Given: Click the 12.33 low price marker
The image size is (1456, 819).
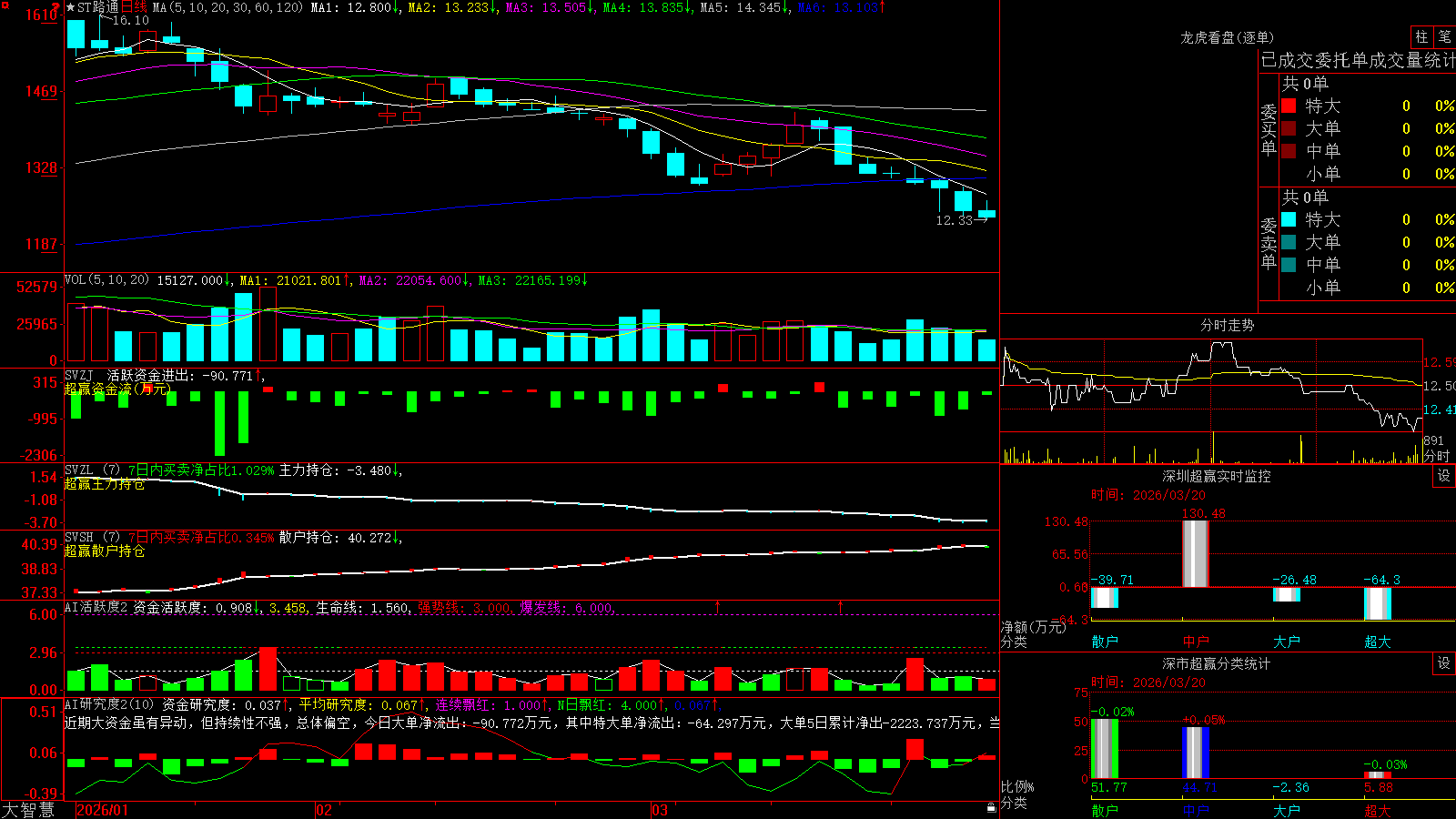Looking at the screenshot, I should pyautogui.click(x=955, y=220).
